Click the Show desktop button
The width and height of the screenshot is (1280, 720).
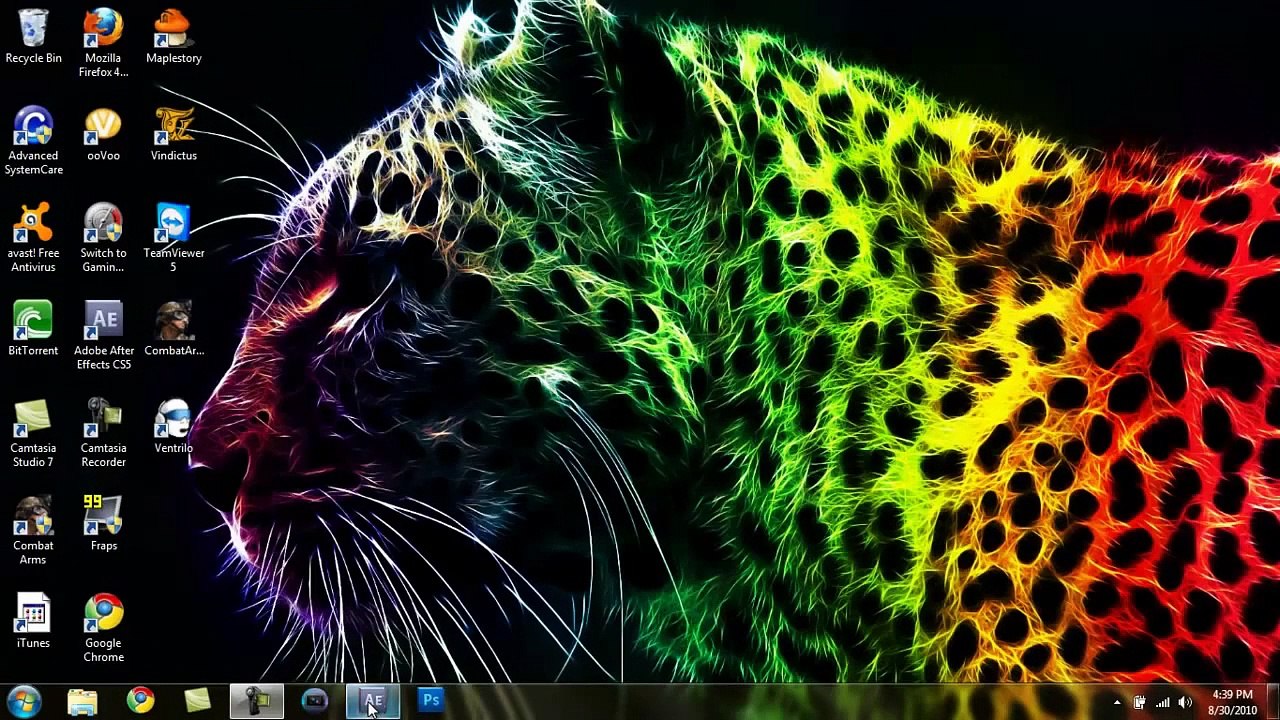click(x=1273, y=701)
